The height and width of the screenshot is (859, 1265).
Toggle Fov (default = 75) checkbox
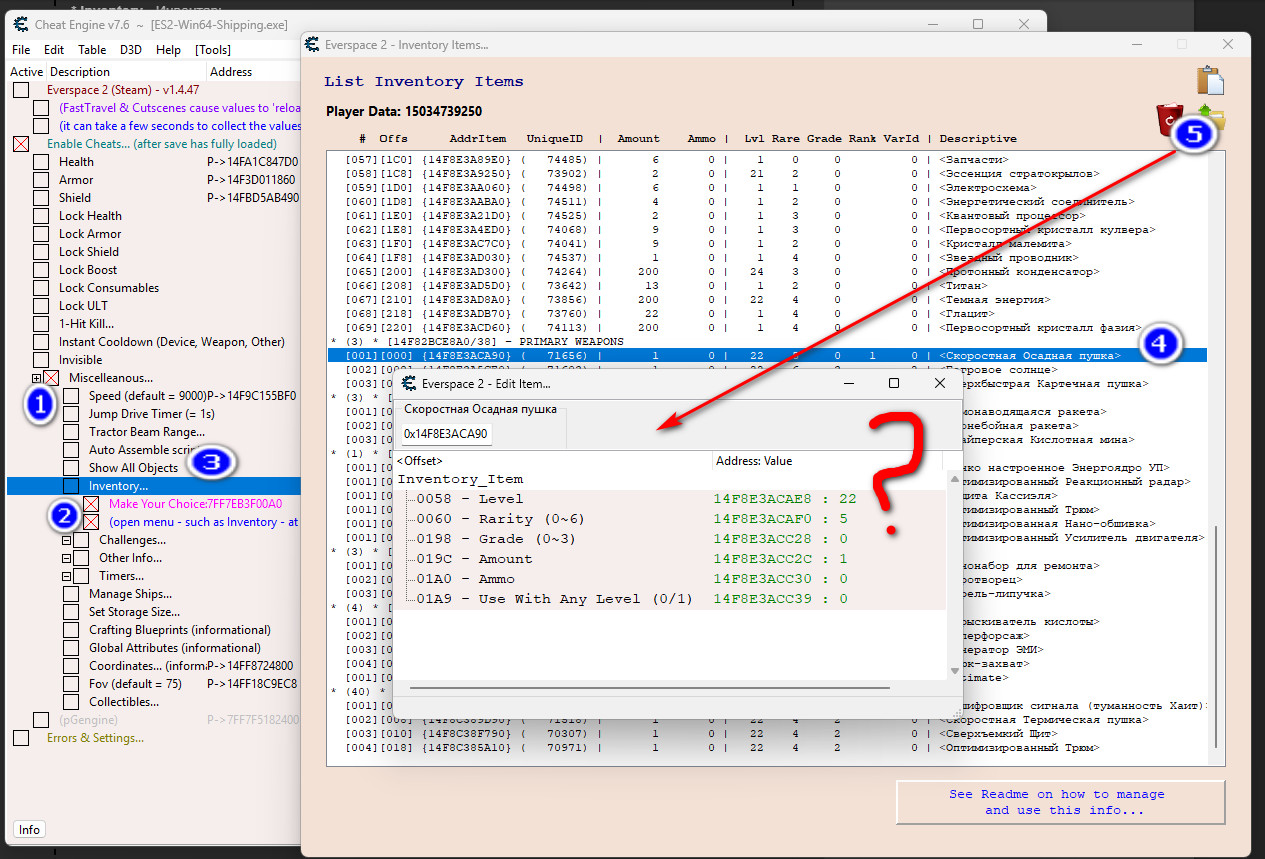tap(71, 684)
